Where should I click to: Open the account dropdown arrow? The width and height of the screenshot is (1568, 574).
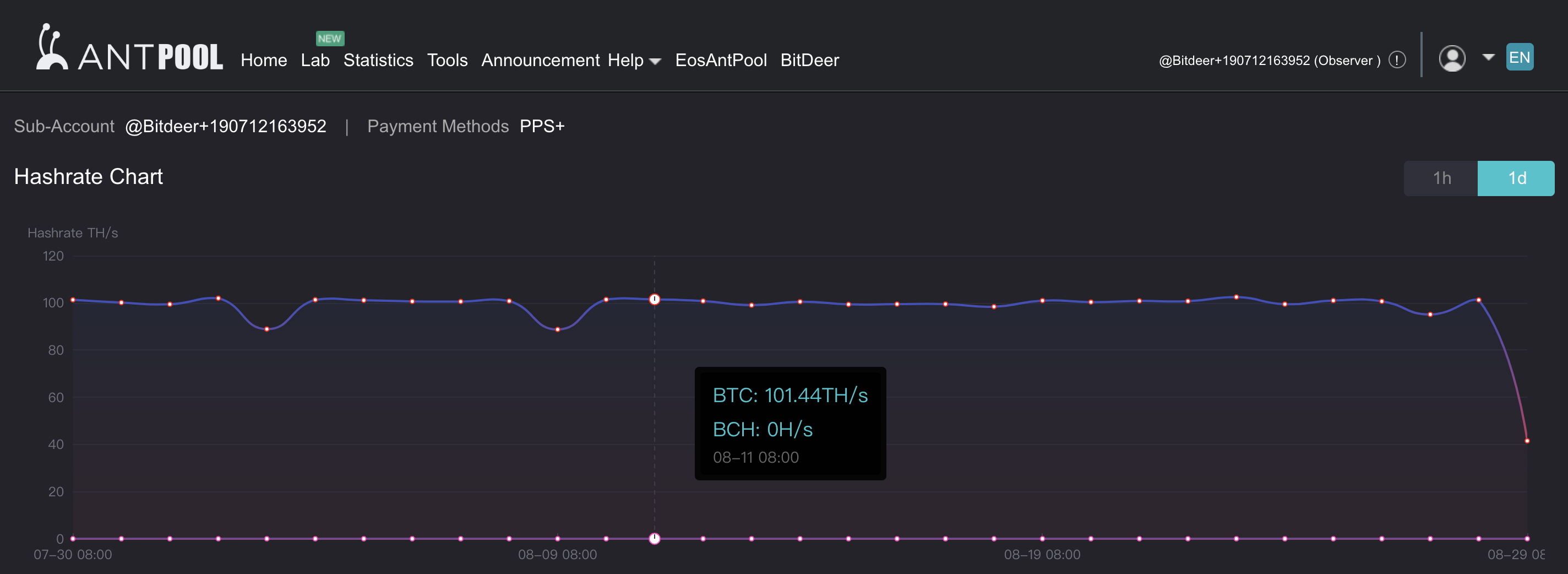click(1488, 57)
